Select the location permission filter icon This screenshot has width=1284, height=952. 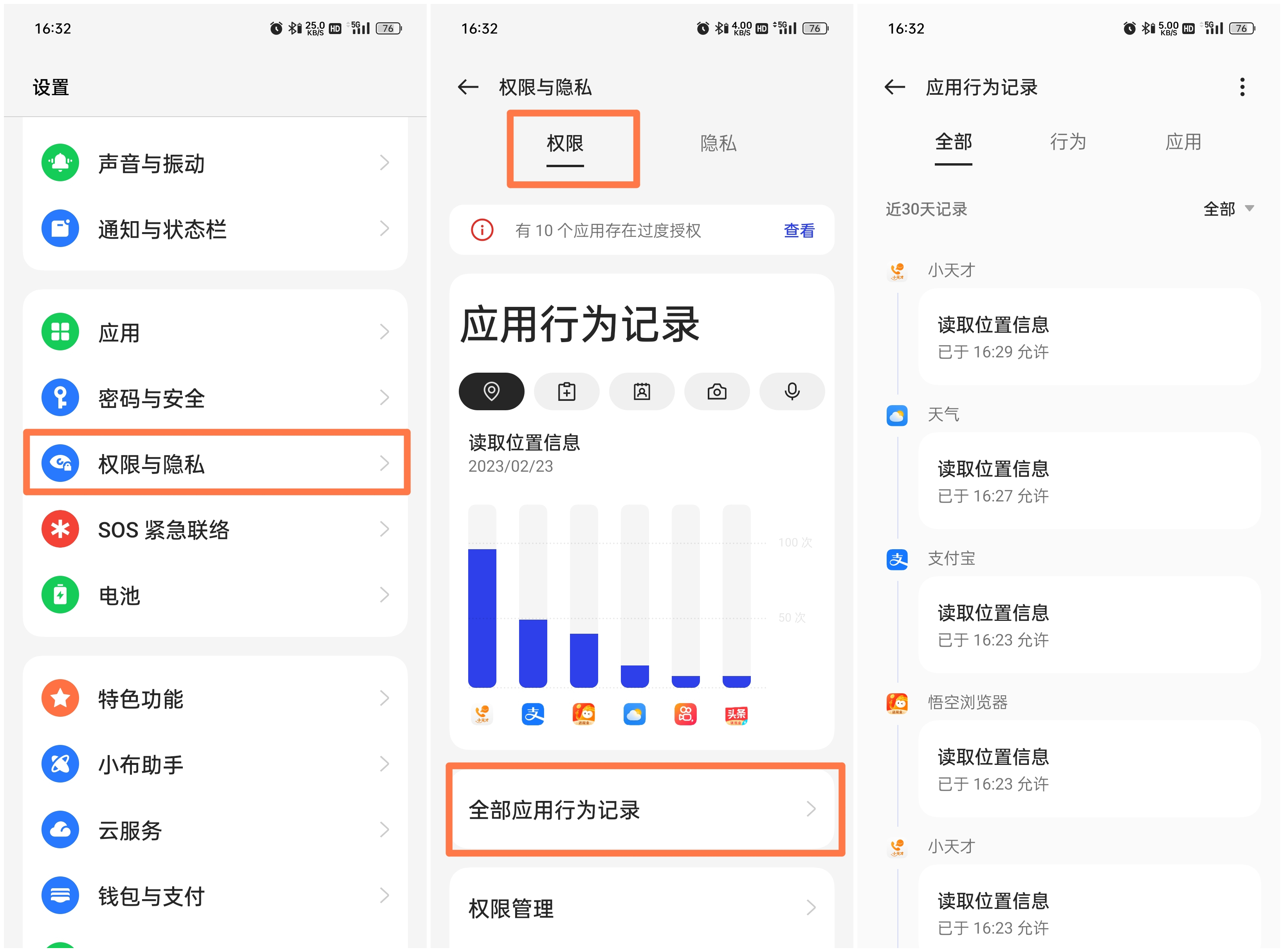point(491,391)
